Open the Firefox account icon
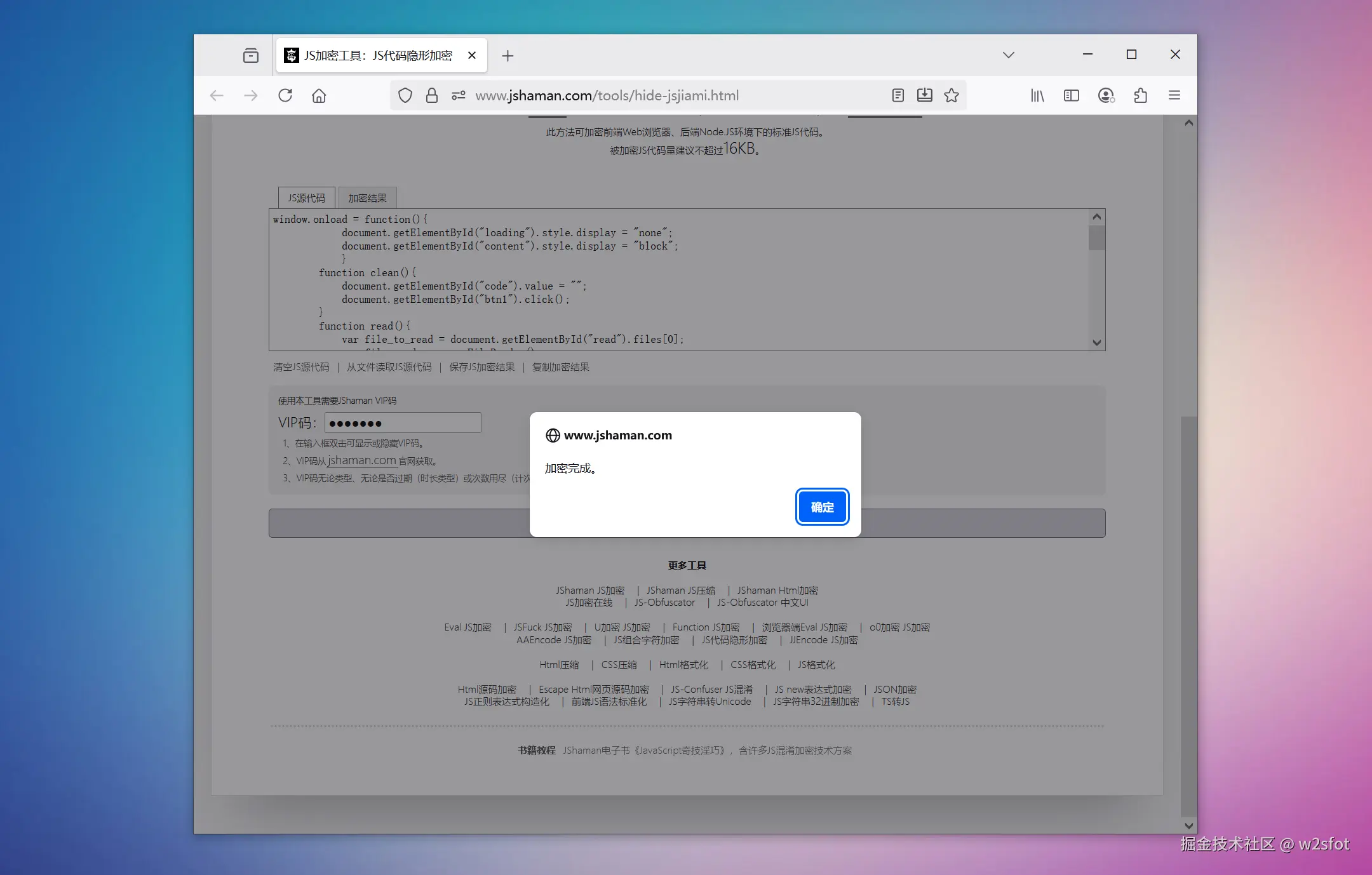 tap(1106, 95)
